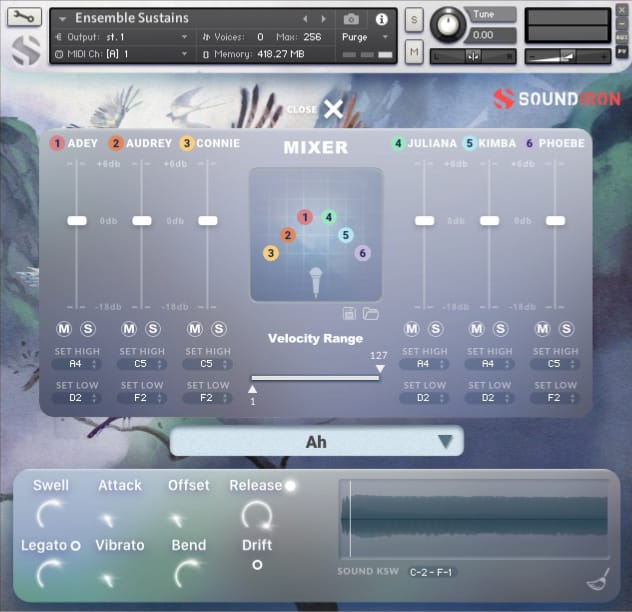Image resolution: width=632 pixels, height=612 pixels.
Task: Expand the Ensemble Sustains instrument menu
Action: point(64,19)
